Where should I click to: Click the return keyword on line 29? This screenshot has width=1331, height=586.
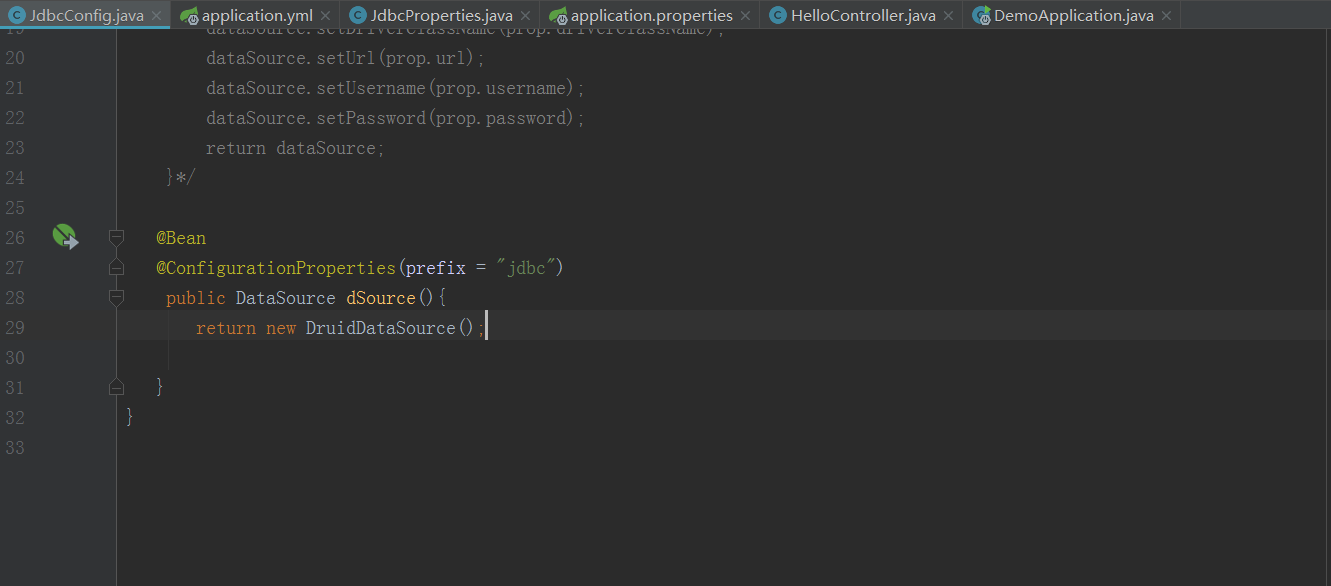point(226,328)
